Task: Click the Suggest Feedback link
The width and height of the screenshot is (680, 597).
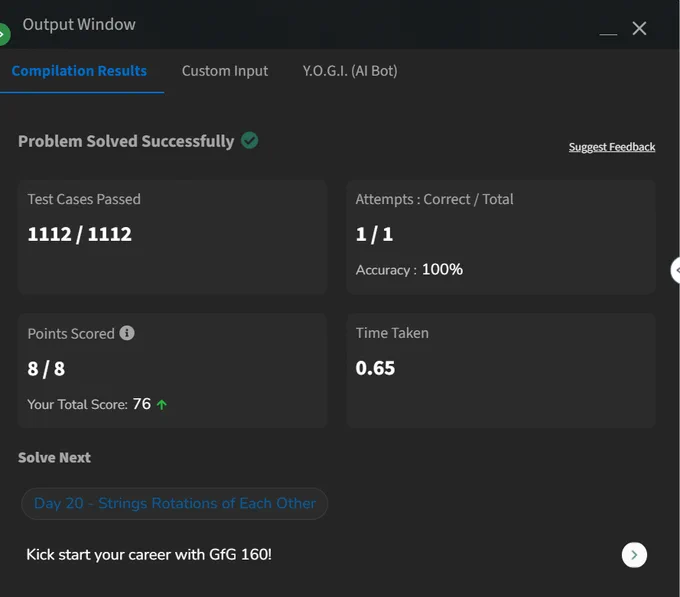Action: click(611, 147)
